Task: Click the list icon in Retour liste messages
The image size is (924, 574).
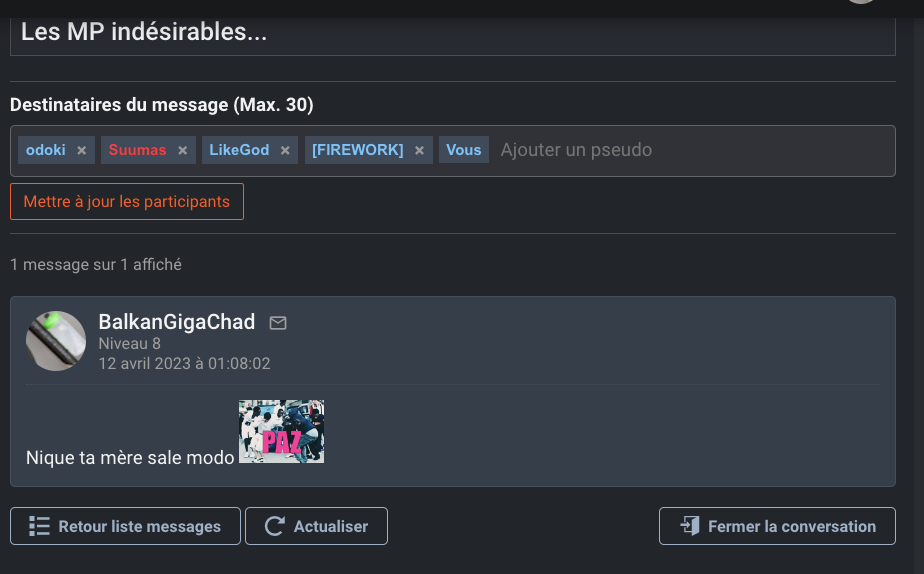Action: click(39, 526)
